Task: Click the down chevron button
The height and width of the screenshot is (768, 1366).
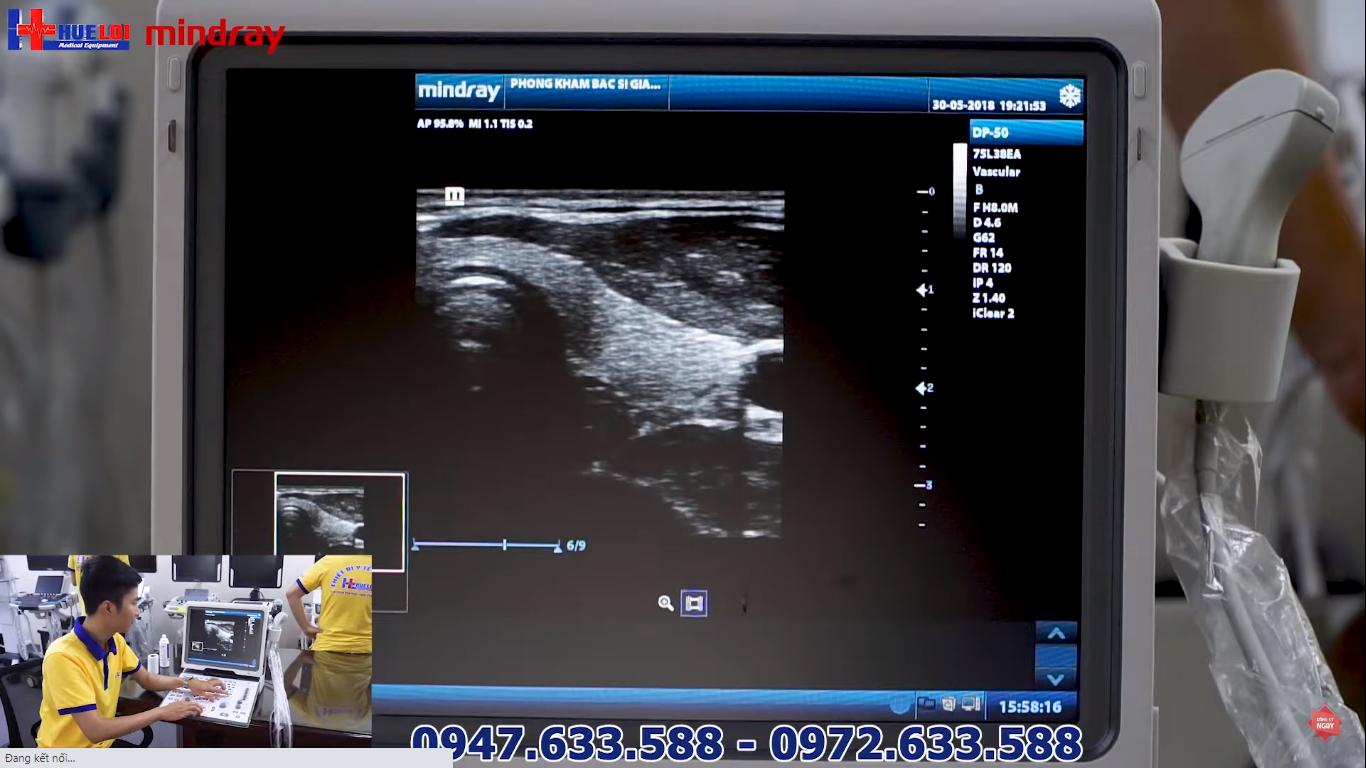Action: point(1056,678)
